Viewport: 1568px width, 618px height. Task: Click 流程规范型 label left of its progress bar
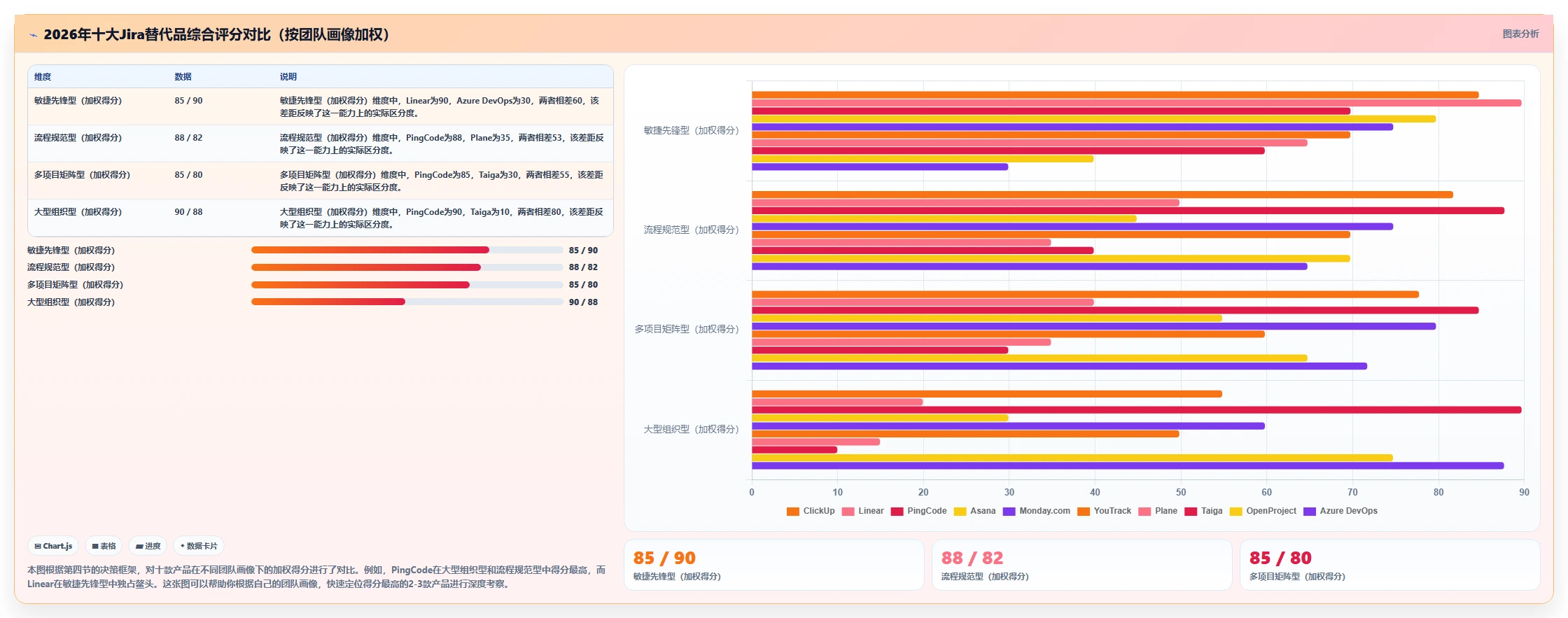coord(71,267)
